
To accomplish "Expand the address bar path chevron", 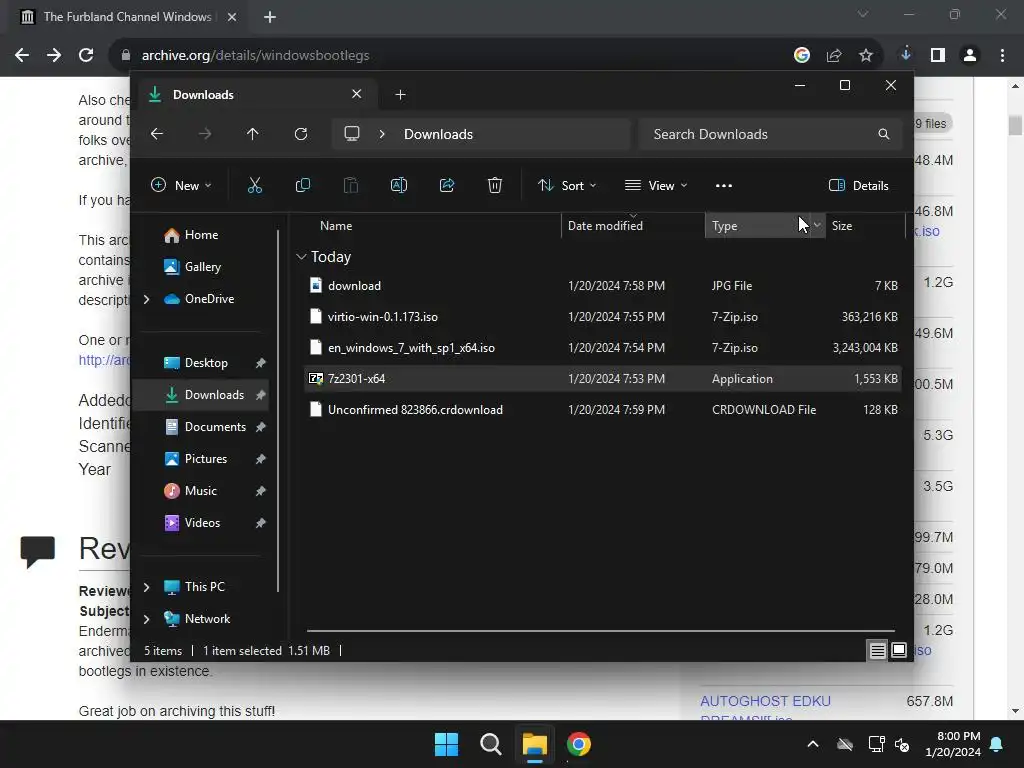I will click(382, 134).
